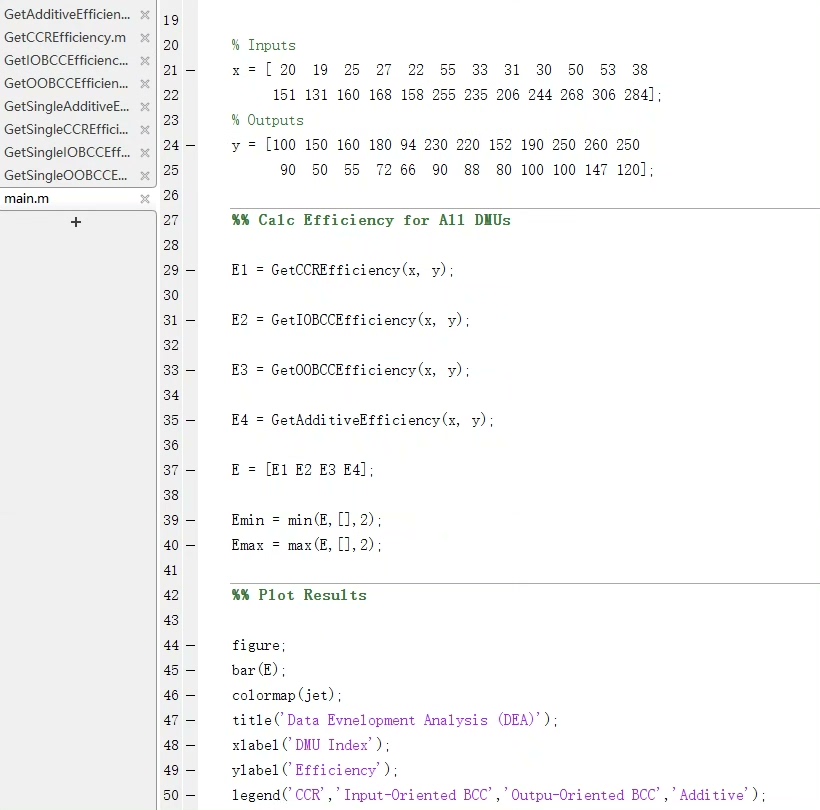820x810 pixels.
Task: Click the '% Inputs' comment
Action: tap(264, 45)
